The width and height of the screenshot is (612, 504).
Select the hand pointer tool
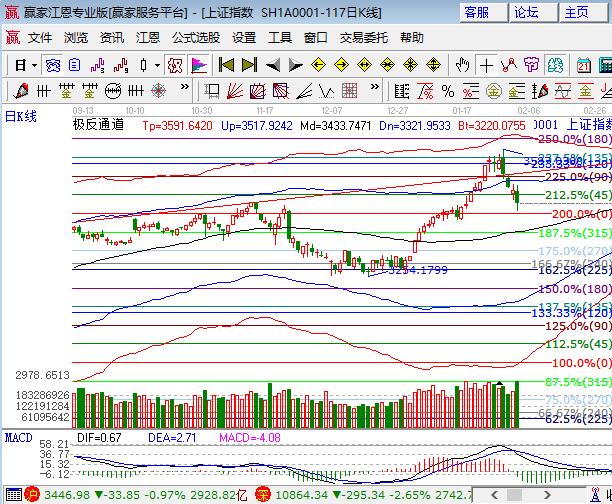point(463,65)
